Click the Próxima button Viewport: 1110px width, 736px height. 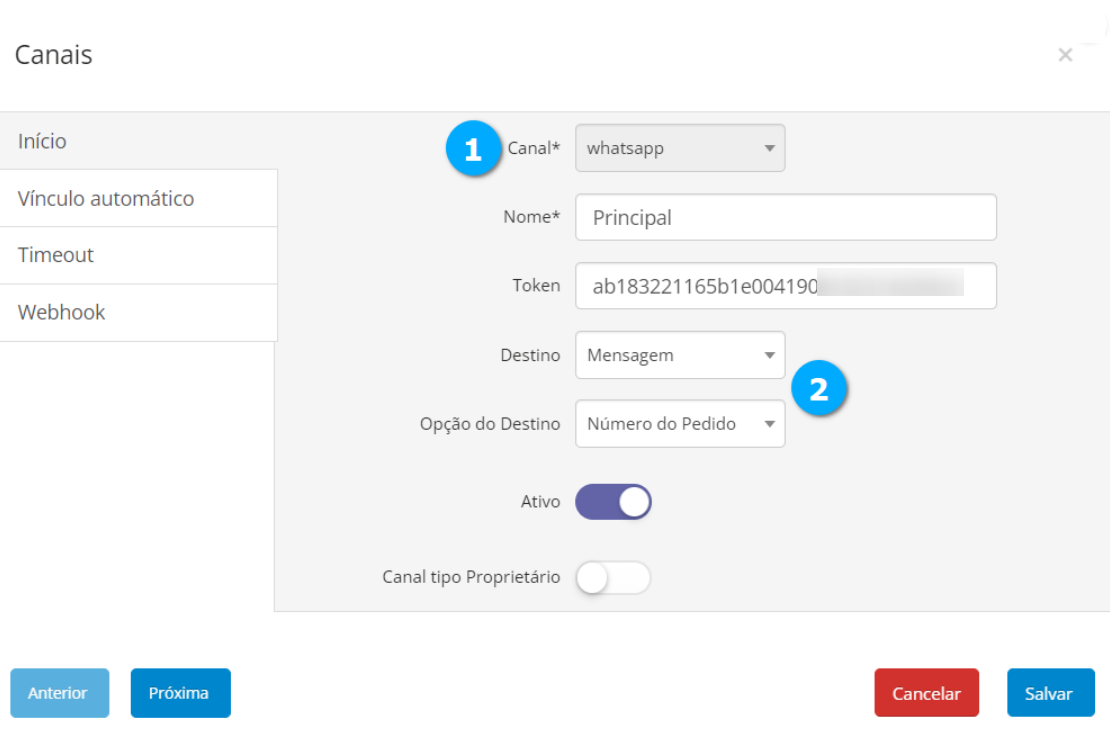(x=180, y=693)
